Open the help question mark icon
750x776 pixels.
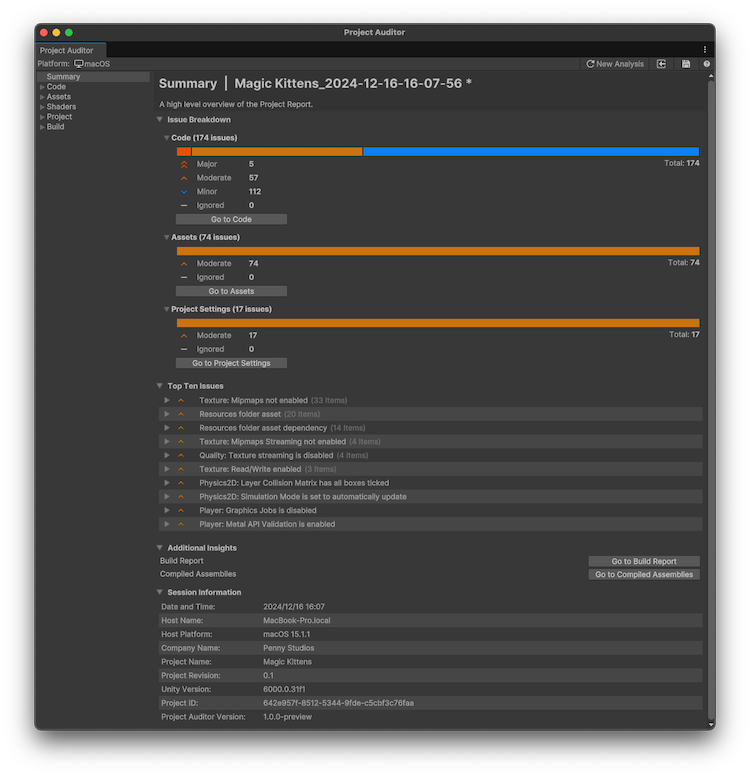pos(707,64)
